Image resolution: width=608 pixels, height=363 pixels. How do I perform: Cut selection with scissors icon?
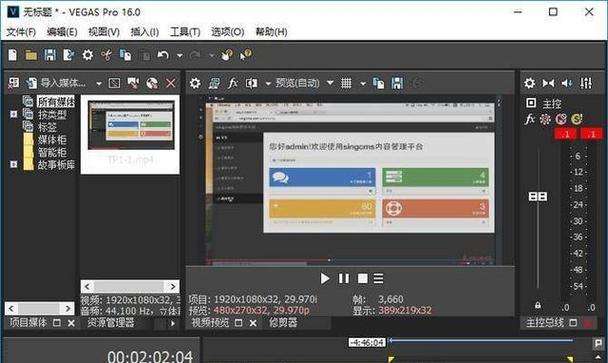coord(106,55)
